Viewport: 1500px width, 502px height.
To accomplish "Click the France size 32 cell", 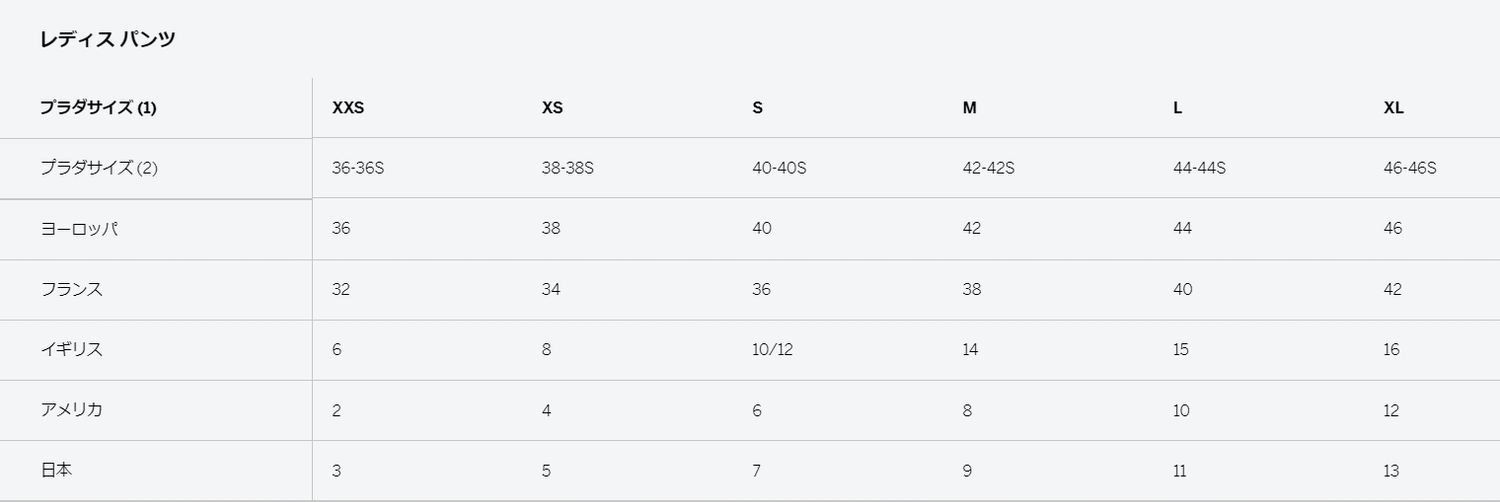I will tap(341, 290).
